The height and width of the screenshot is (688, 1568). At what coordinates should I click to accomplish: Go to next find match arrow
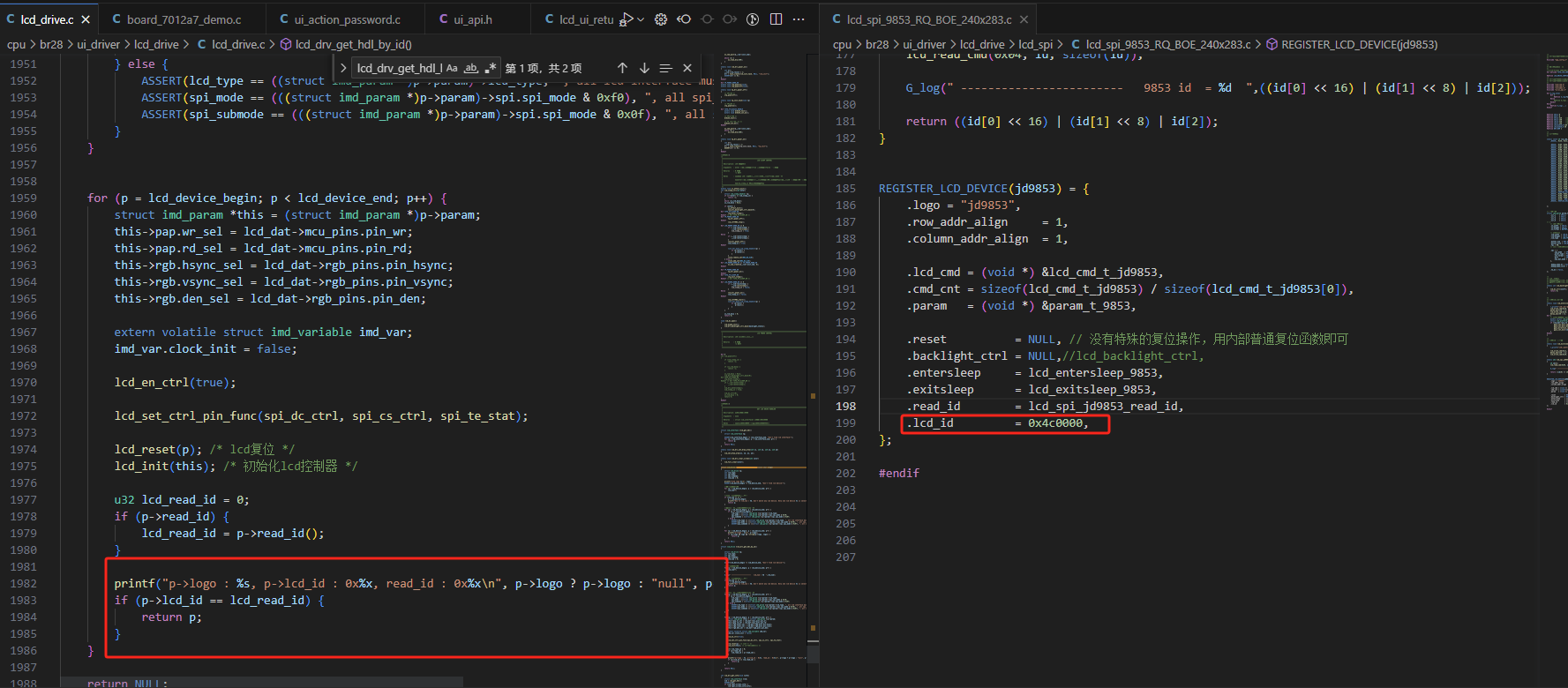tap(644, 68)
